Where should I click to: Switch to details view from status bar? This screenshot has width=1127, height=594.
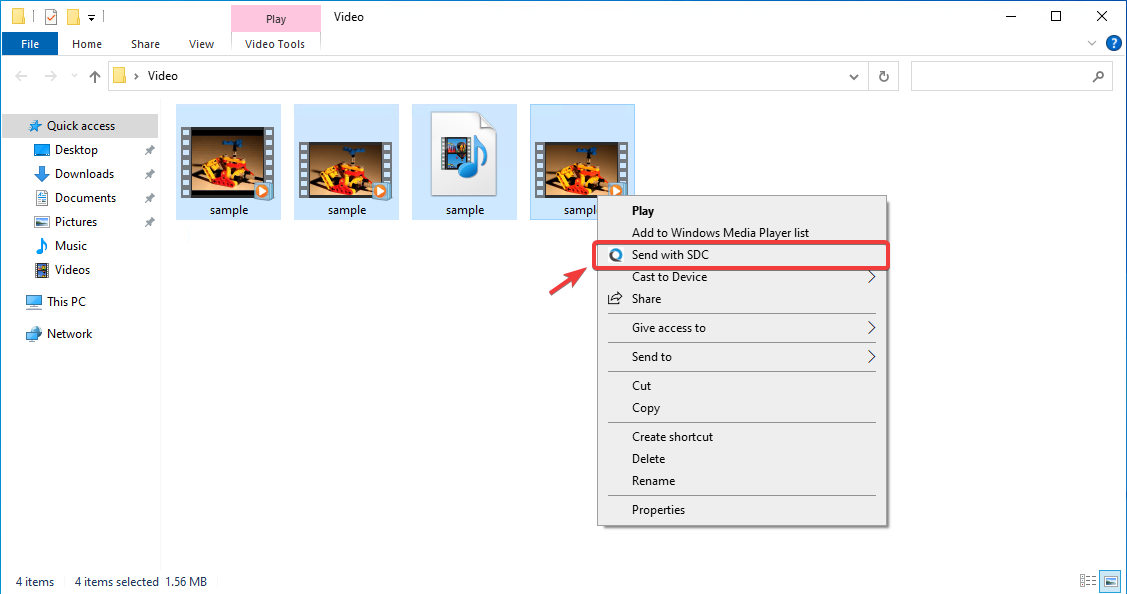click(1087, 581)
